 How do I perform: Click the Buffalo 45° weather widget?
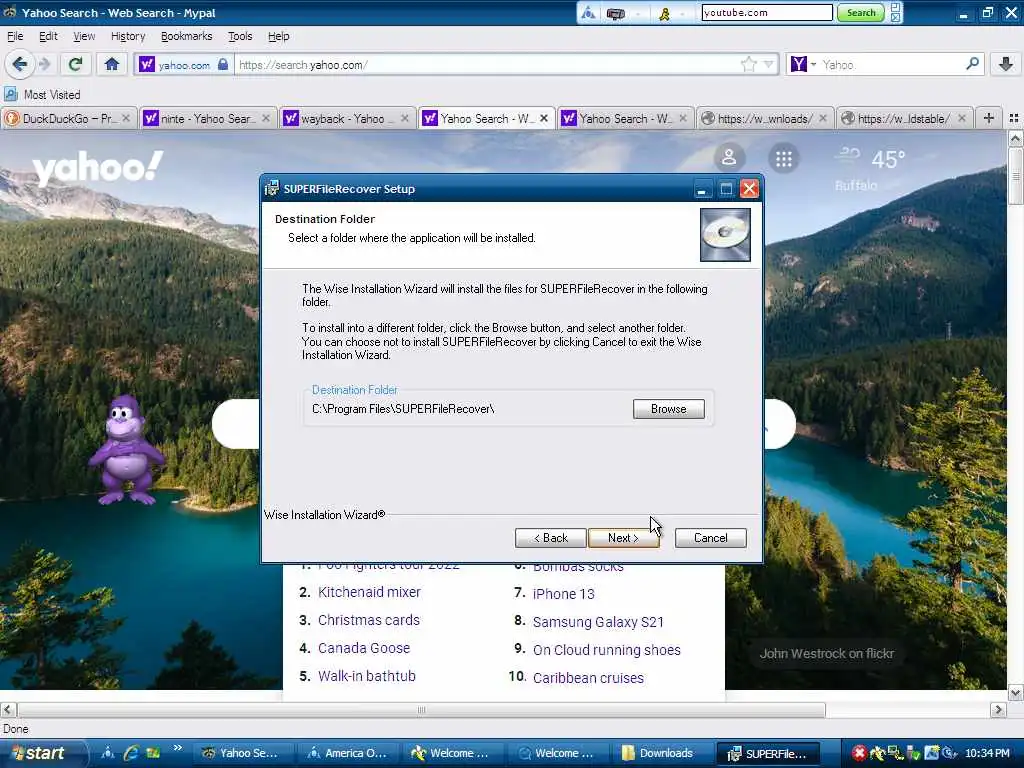click(870, 168)
